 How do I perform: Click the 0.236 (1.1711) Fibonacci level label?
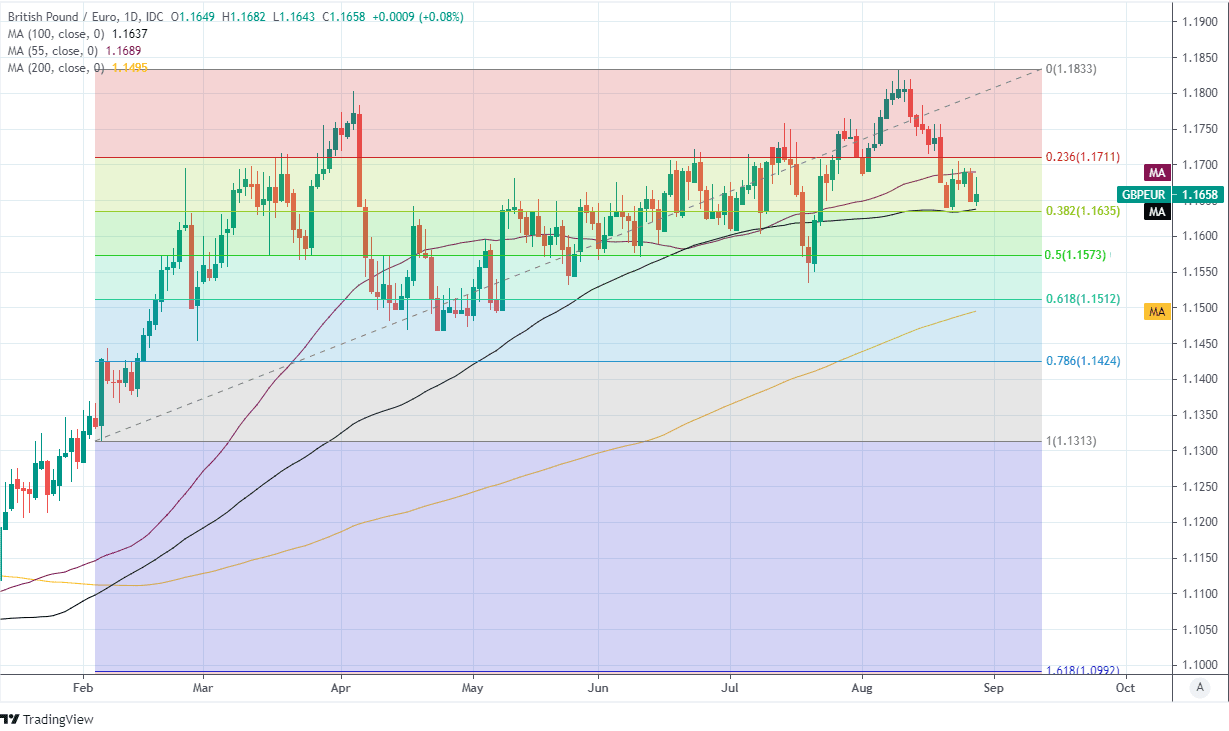(1082, 158)
